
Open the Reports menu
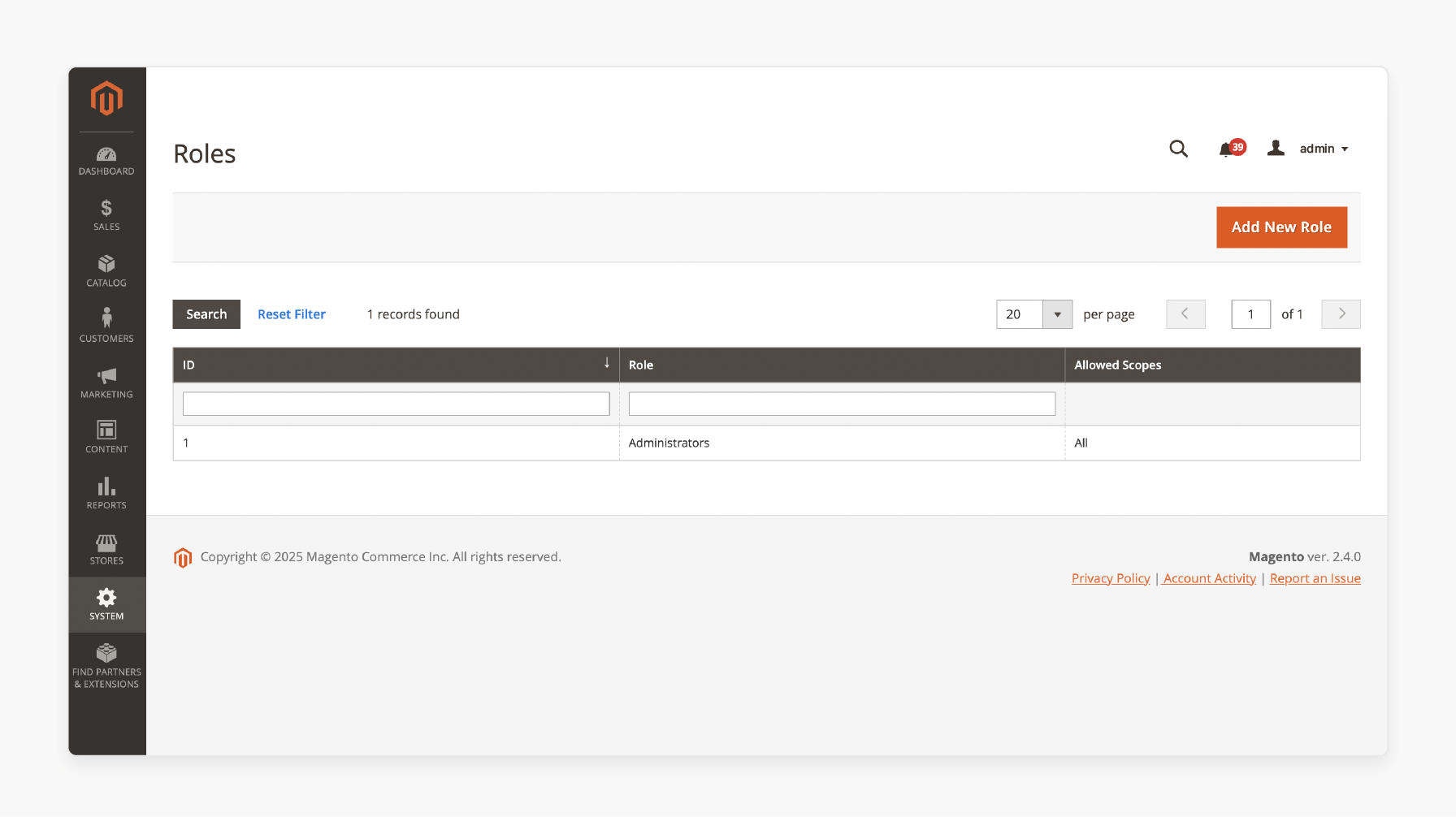pos(106,493)
